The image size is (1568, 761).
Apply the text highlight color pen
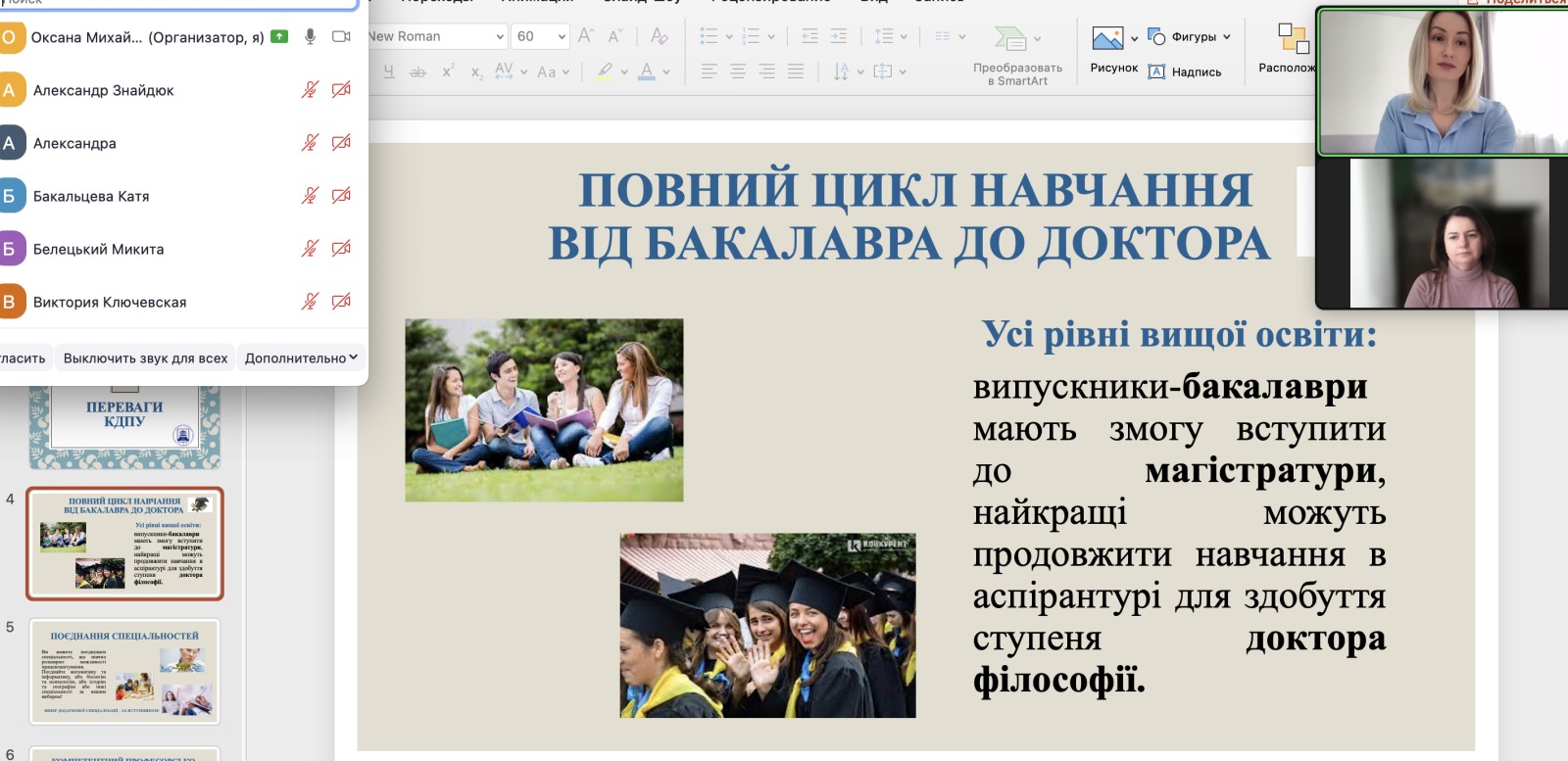coord(606,71)
